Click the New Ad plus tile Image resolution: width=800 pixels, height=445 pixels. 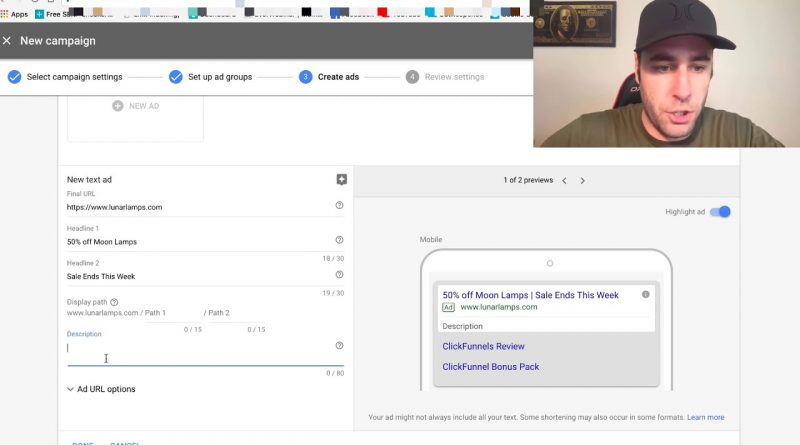coord(135,106)
